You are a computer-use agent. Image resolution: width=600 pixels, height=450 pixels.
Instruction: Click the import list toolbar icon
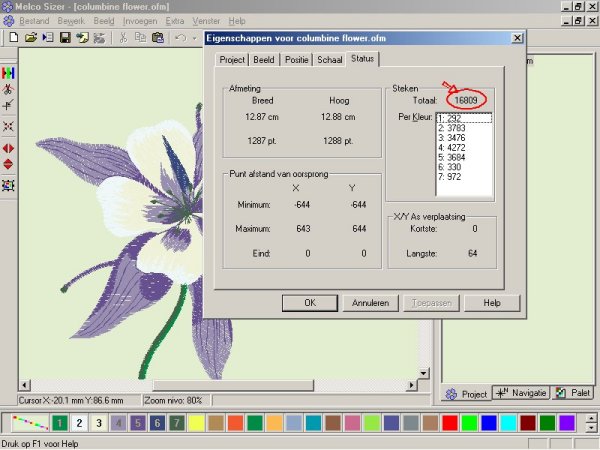[x=48, y=38]
